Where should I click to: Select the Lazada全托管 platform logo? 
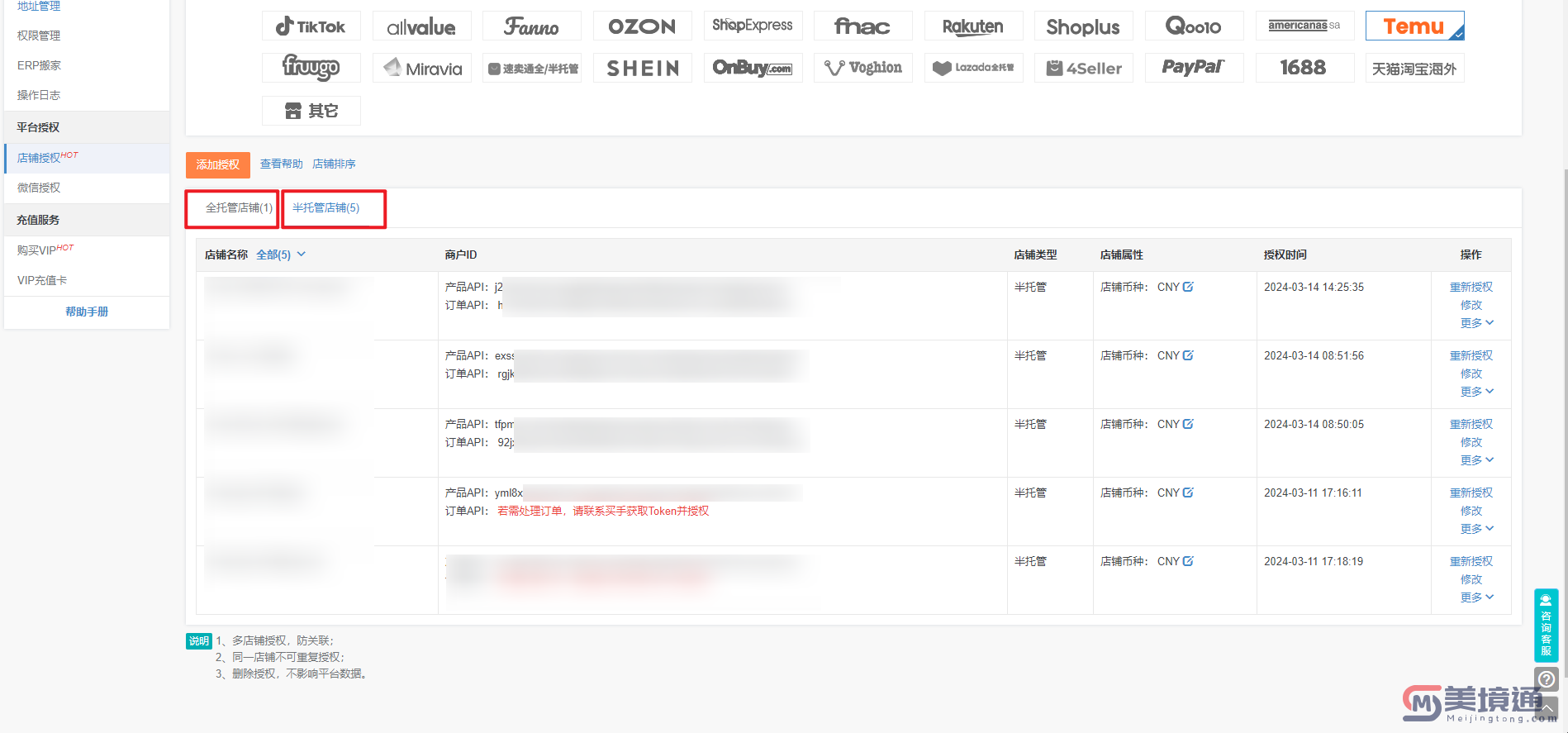pyautogui.click(x=973, y=68)
